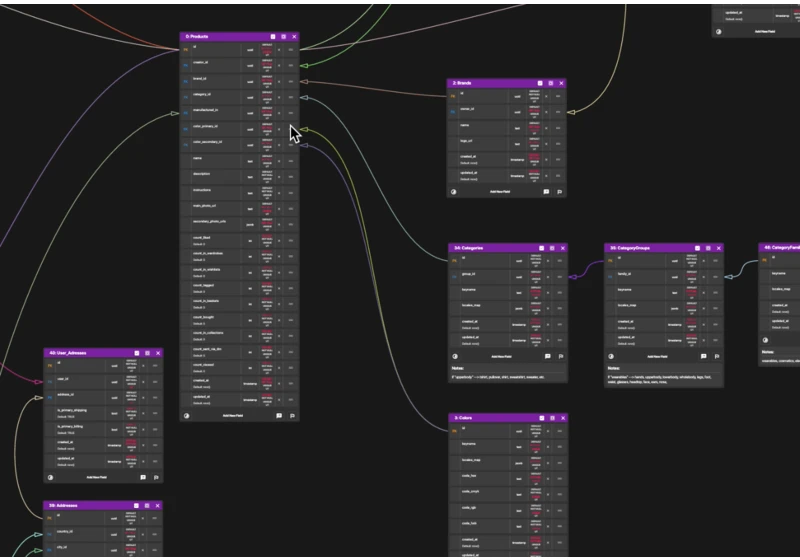The image size is (800, 560).
Task: Select the color_primary_id field name in Products
Action: tap(206, 126)
